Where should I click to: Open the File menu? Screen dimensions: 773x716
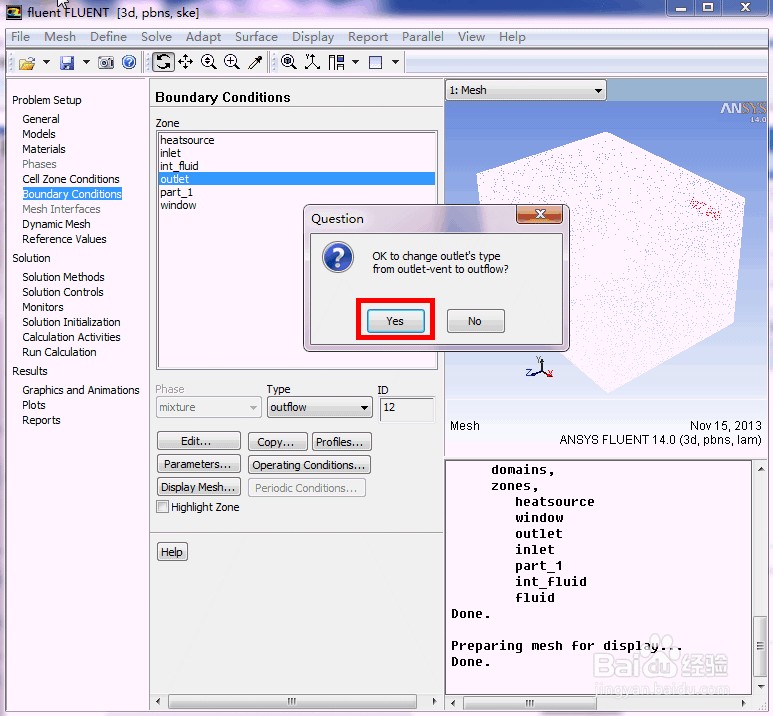coord(20,37)
